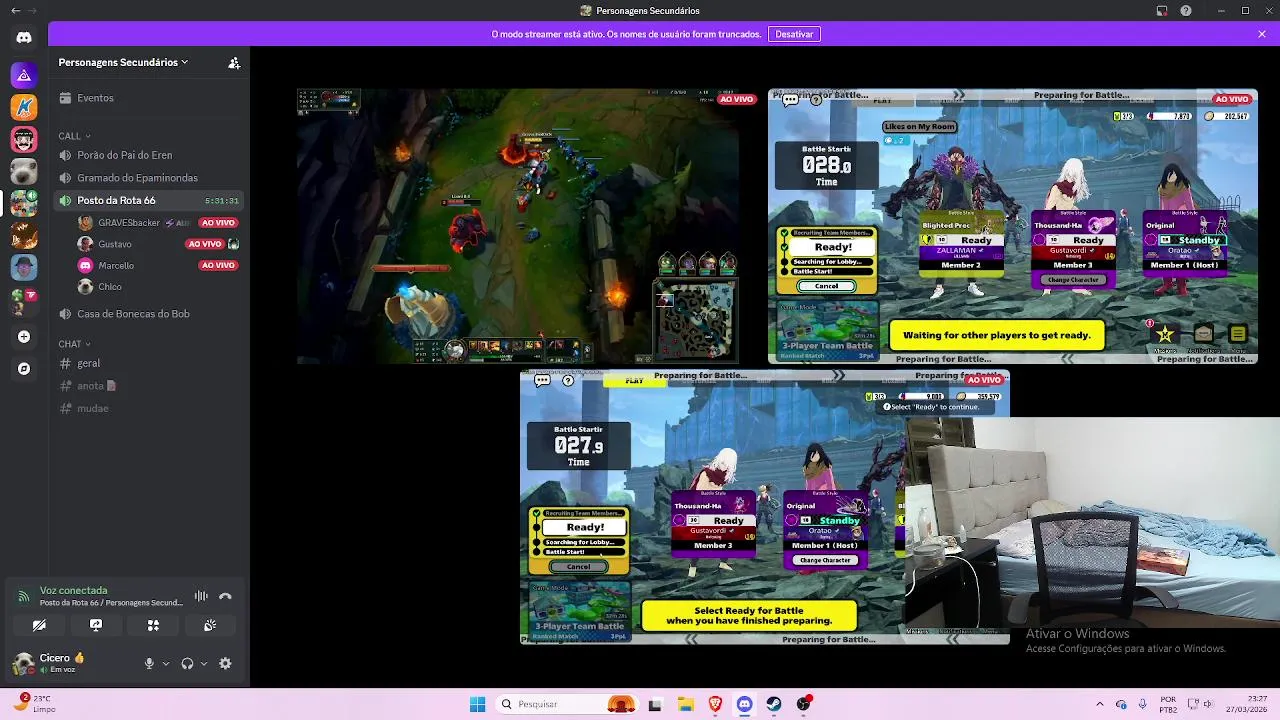1280x720 pixels.
Task: Join Casa de Bonecas do Bob channel
Action: [x=149, y=314]
